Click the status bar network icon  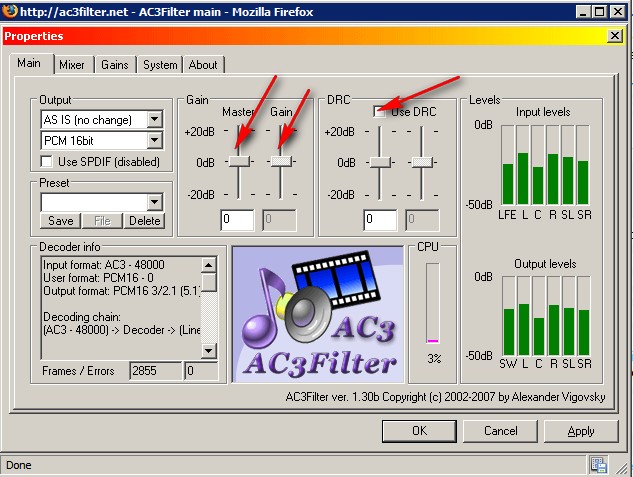click(x=599, y=464)
